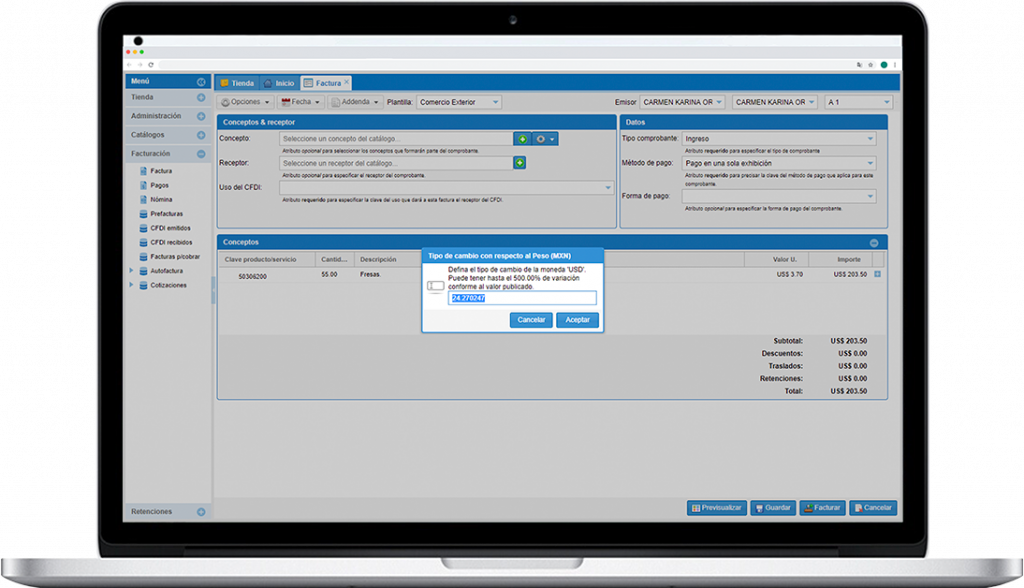Switch to the Inicio tab
Image resolution: width=1024 pixels, height=588 pixels.
click(x=279, y=83)
